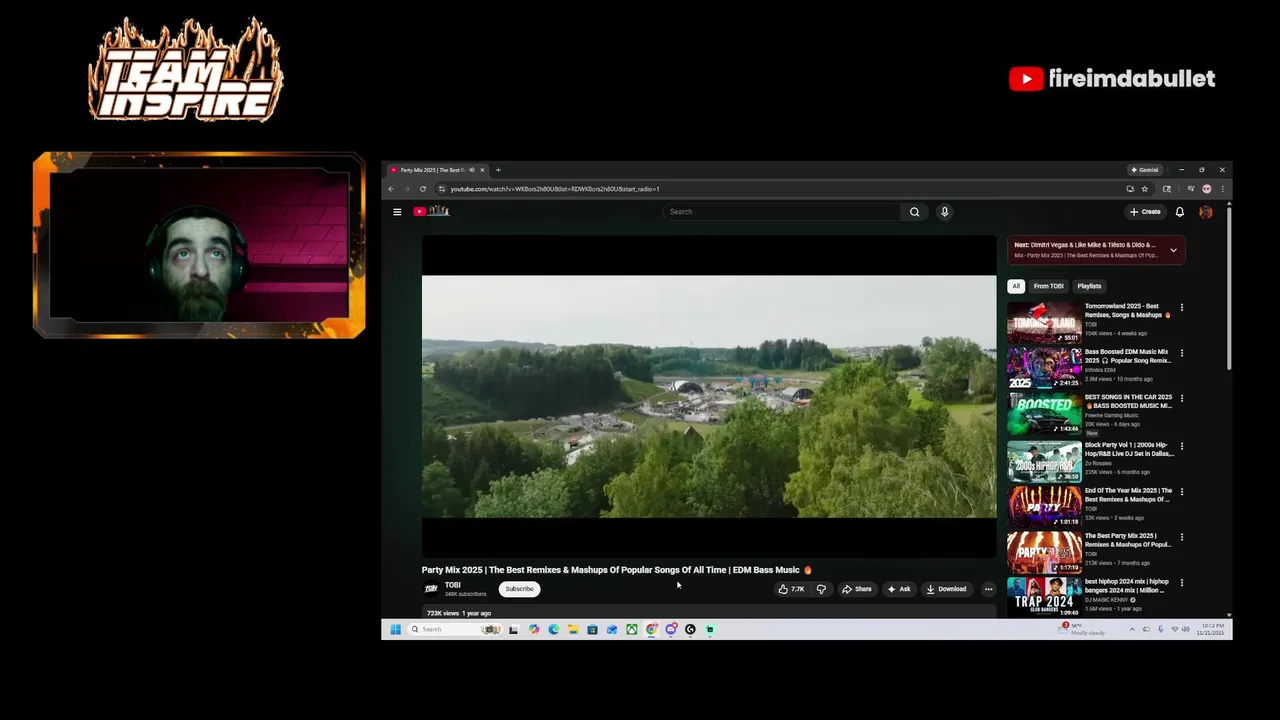This screenshot has height=720, width=1280.
Task: Select the Playlists filter chip
Action: (x=1089, y=286)
